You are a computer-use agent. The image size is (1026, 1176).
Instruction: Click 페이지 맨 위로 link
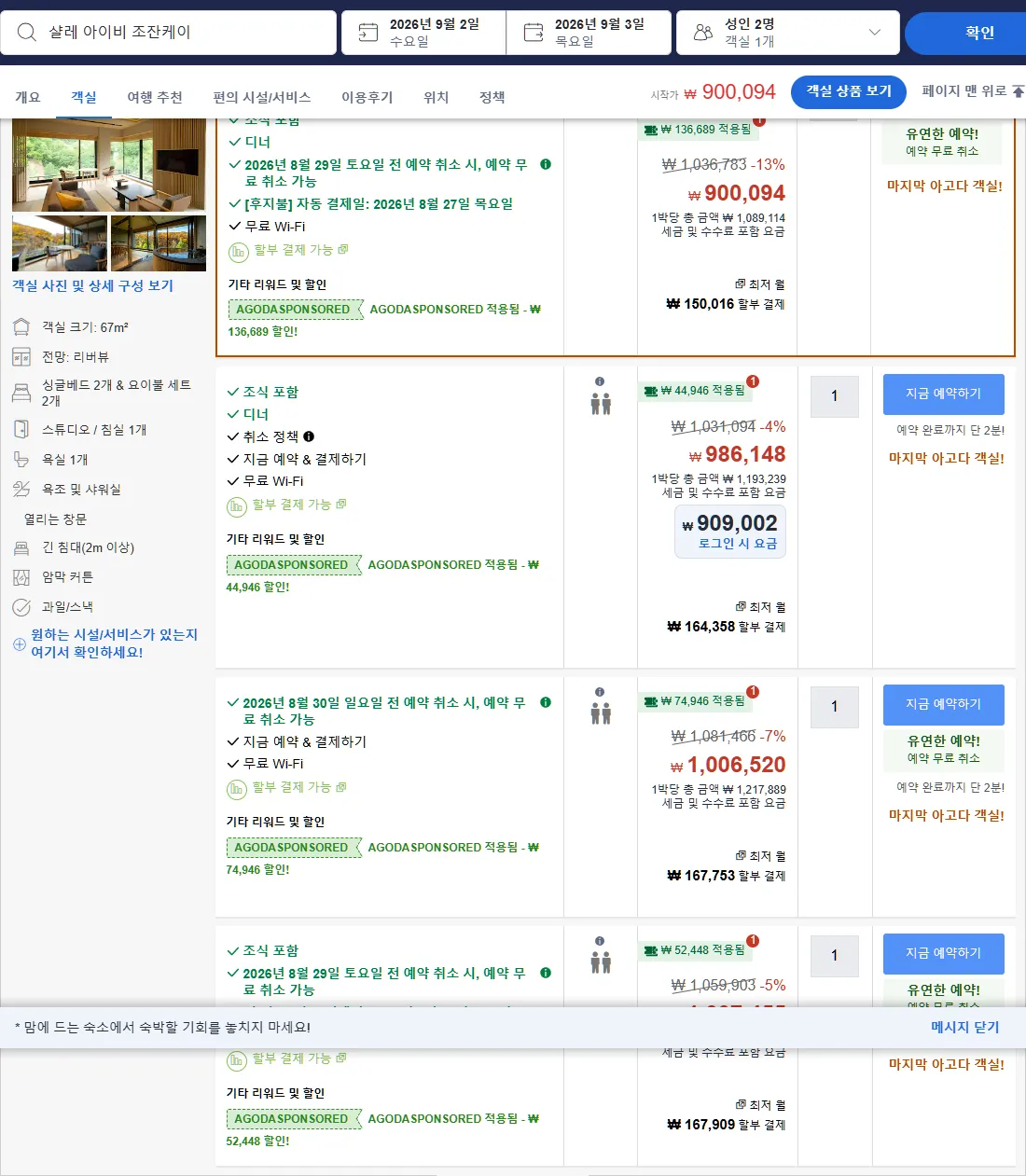tap(973, 91)
